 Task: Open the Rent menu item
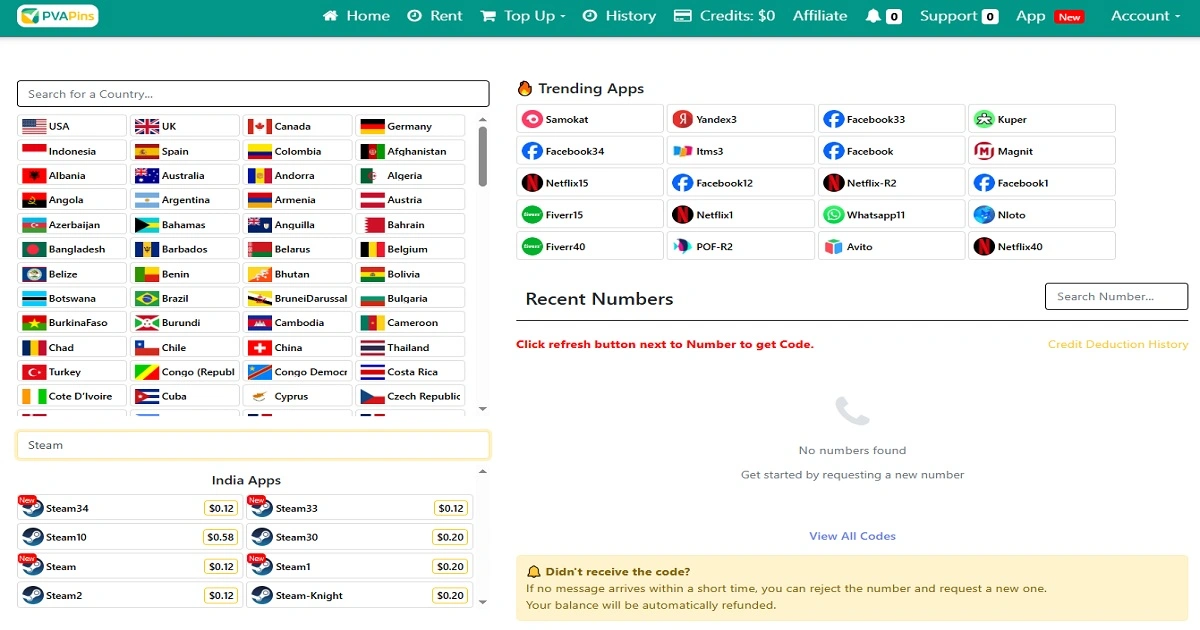(435, 16)
